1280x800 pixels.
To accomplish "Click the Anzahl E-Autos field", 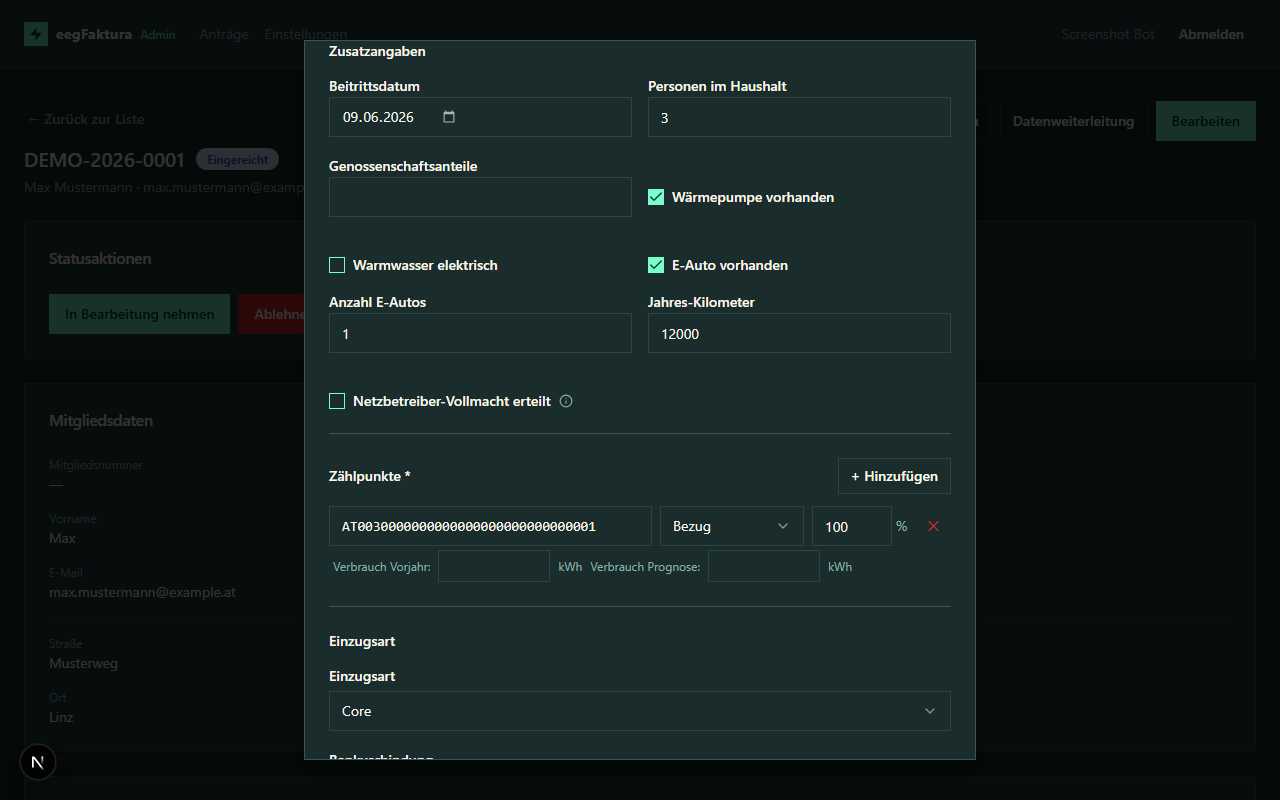I will (480, 333).
